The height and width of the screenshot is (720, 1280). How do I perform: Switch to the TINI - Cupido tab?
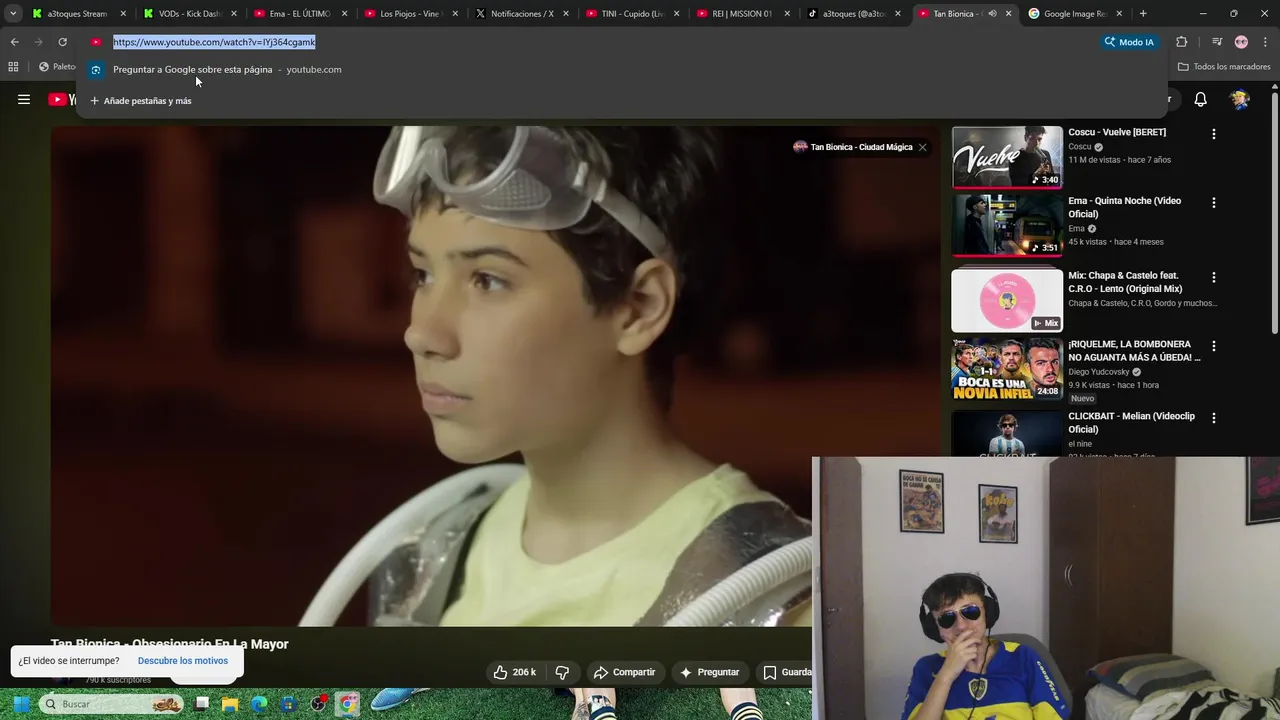pos(632,14)
